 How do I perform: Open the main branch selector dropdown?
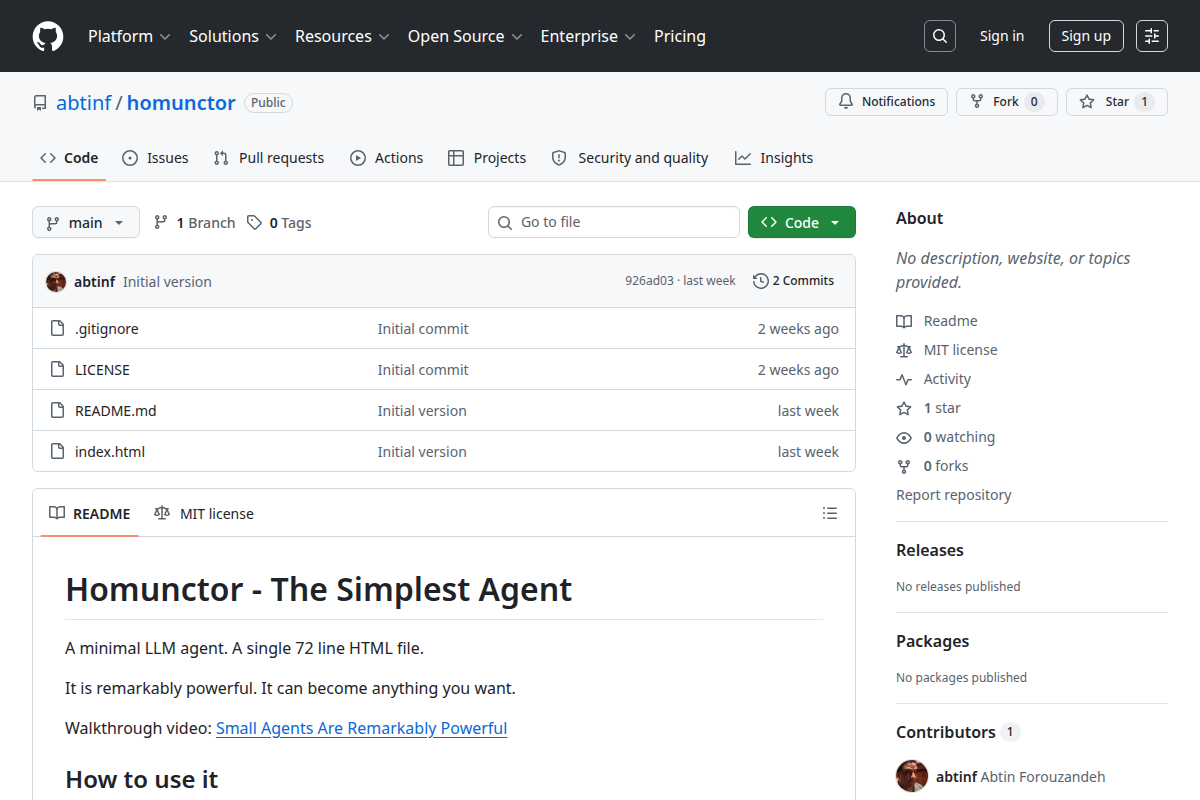click(86, 222)
